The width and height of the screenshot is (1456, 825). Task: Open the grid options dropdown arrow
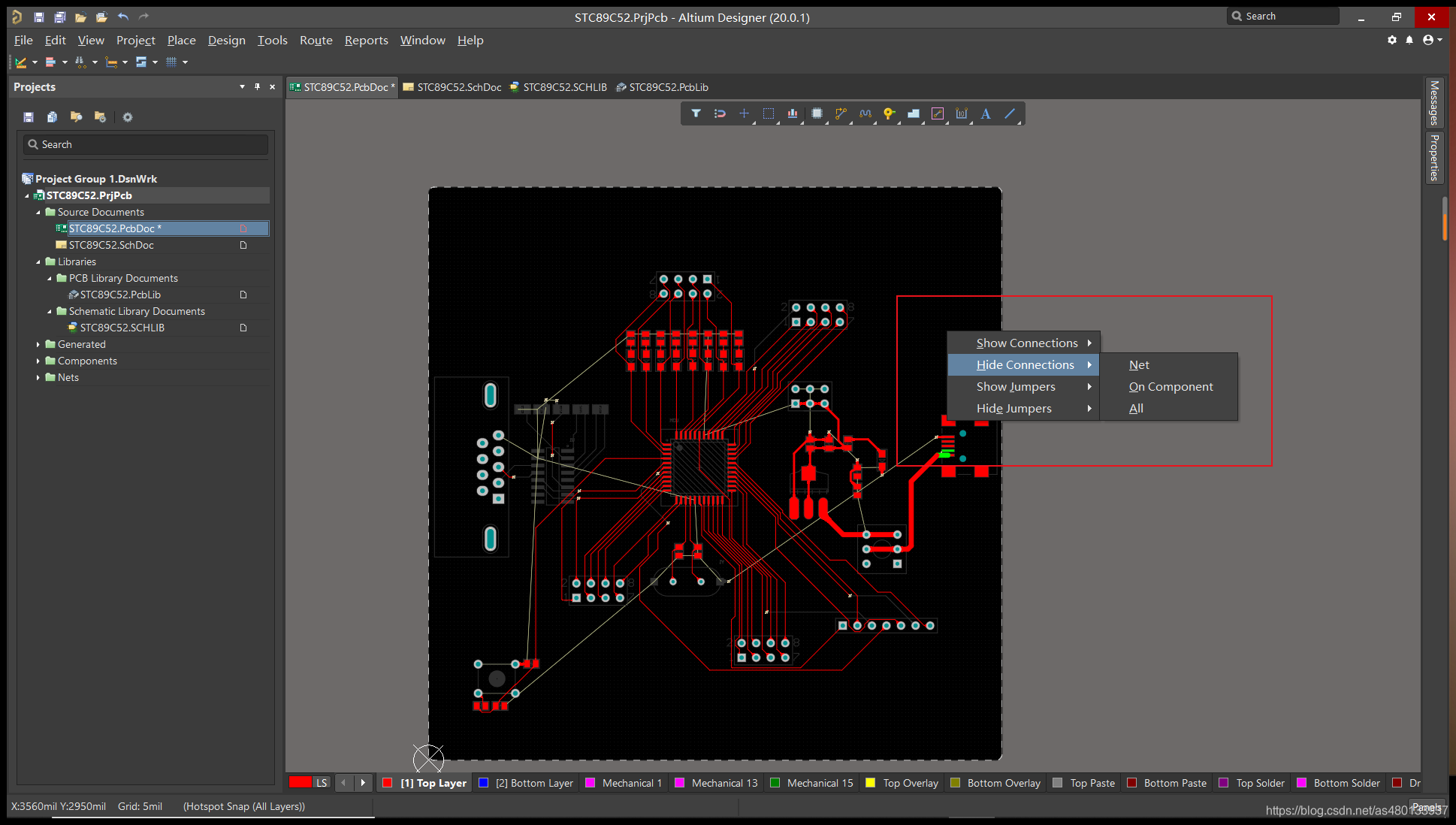[185, 62]
